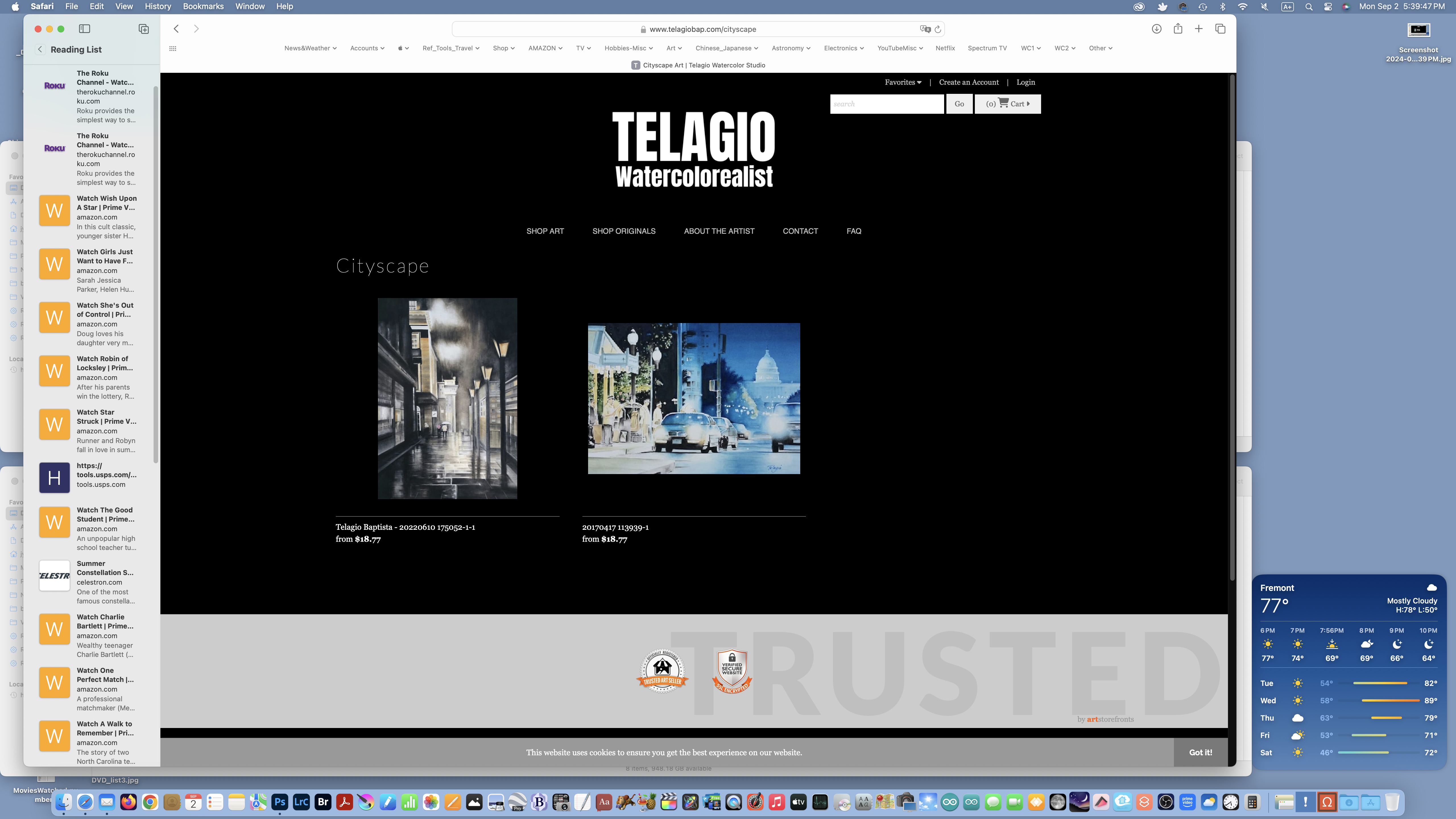Open the blue Capitol cityscape painting thumbnail
This screenshot has width=1456, height=819.
coord(694,398)
